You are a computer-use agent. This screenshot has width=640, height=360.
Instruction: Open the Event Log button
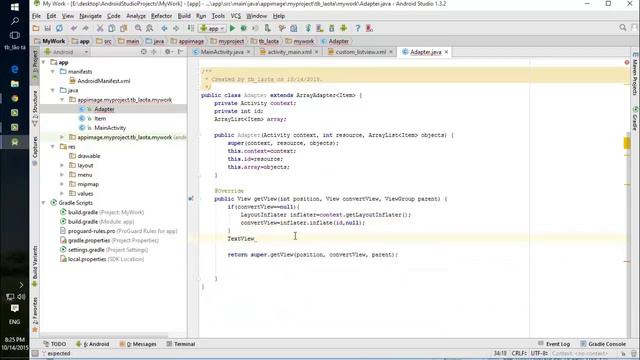click(x=554, y=344)
